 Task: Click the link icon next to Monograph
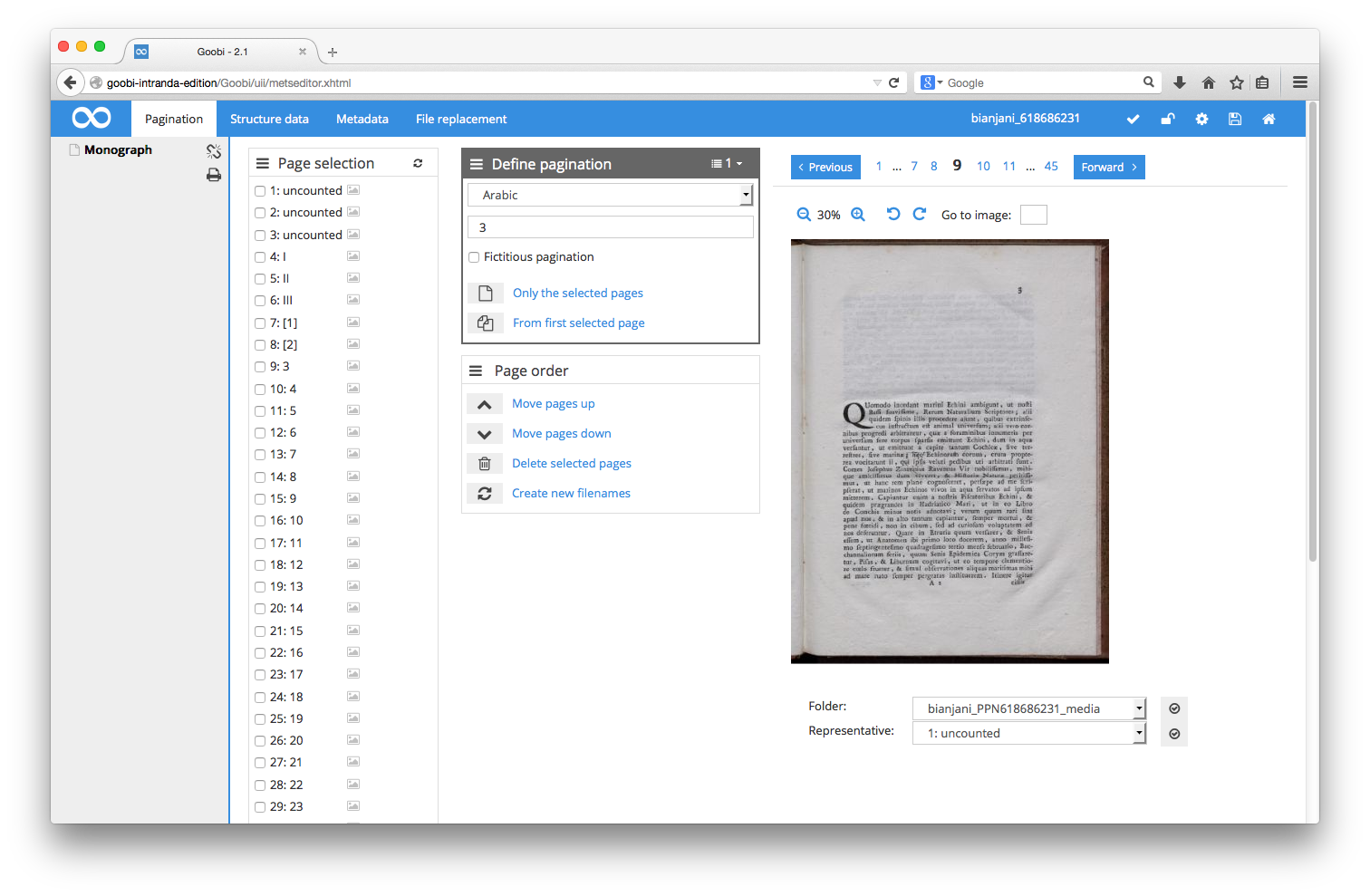point(214,151)
